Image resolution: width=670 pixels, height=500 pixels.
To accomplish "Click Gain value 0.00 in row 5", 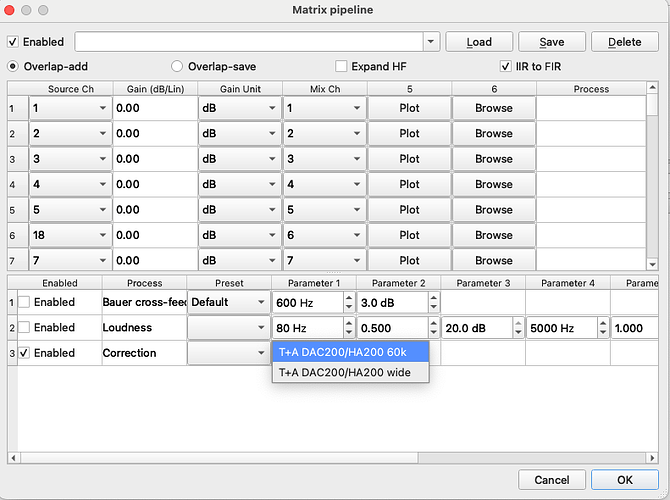I will [x=155, y=210].
